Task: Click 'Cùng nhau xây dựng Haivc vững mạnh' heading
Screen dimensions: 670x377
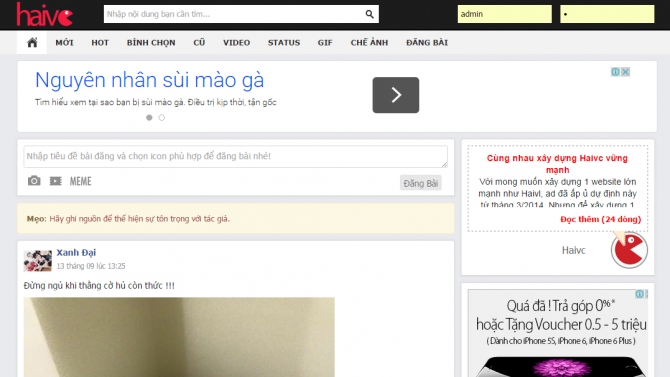Action: pos(557,164)
